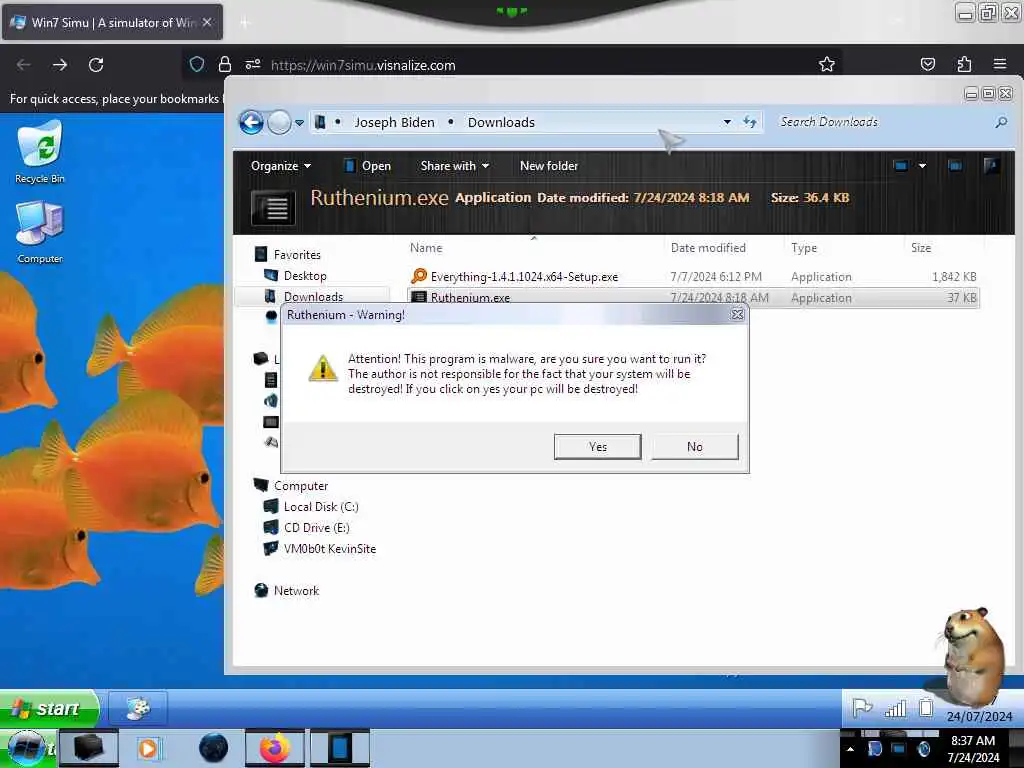This screenshot has width=1024, height=768.
Task: Open the Recycle Bin desktop icon
Action: [40, 153]
